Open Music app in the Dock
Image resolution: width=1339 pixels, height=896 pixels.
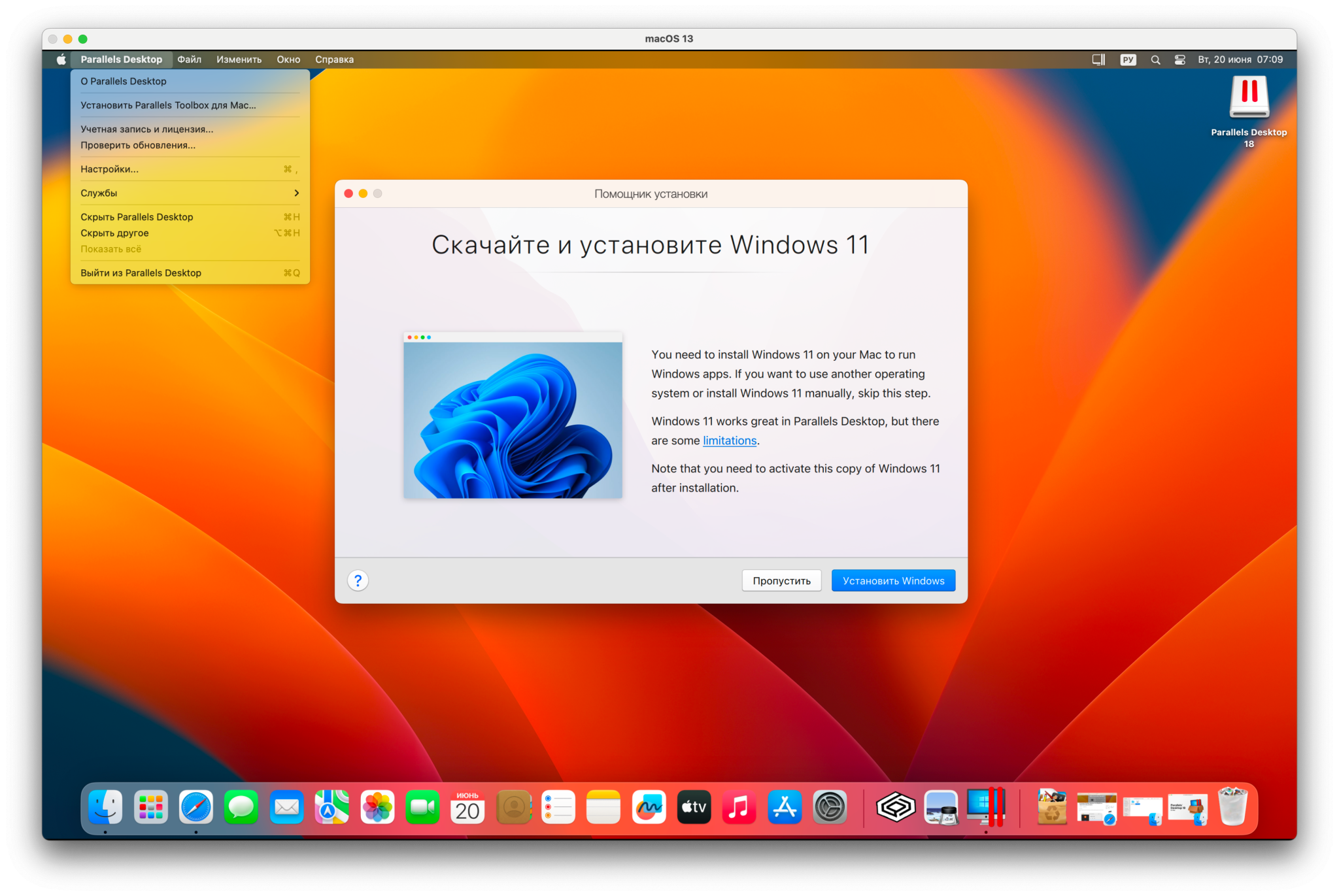[739, 808]
